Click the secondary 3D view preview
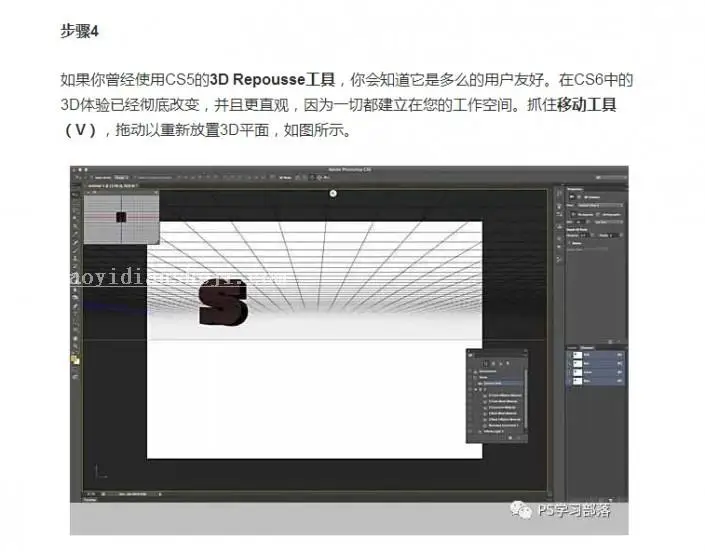The image size is (705, 552). (x=121, y=219)
